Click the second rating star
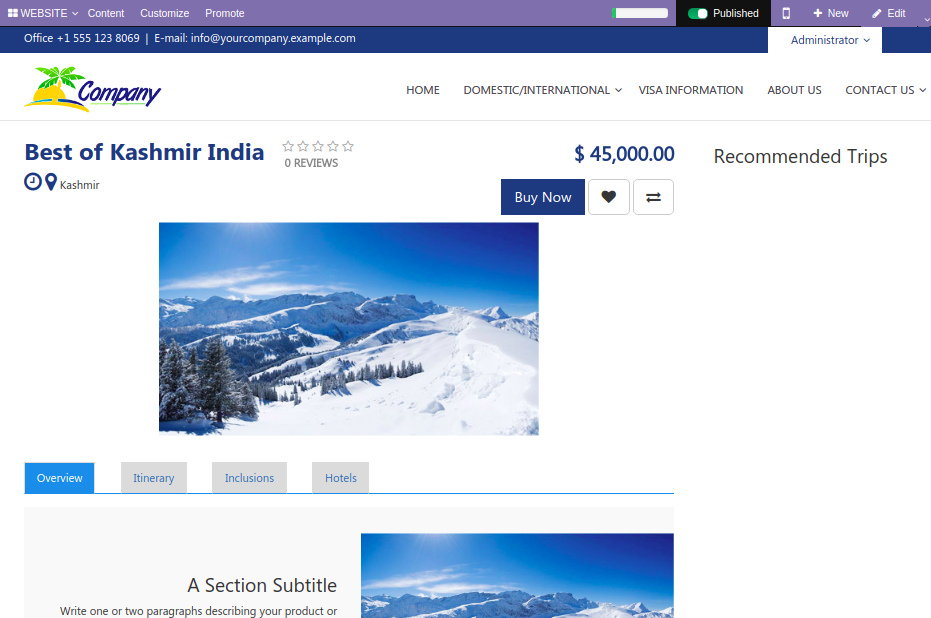This screenshot has height=618, width=931. [303, 146]
